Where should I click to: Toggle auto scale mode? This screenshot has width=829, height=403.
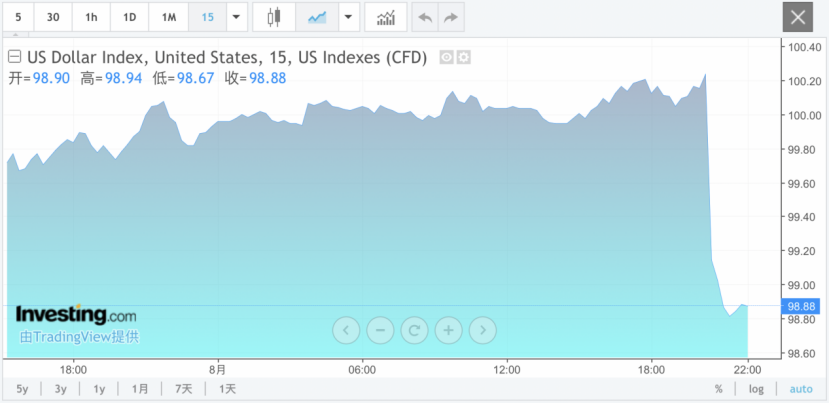(801, 389)
